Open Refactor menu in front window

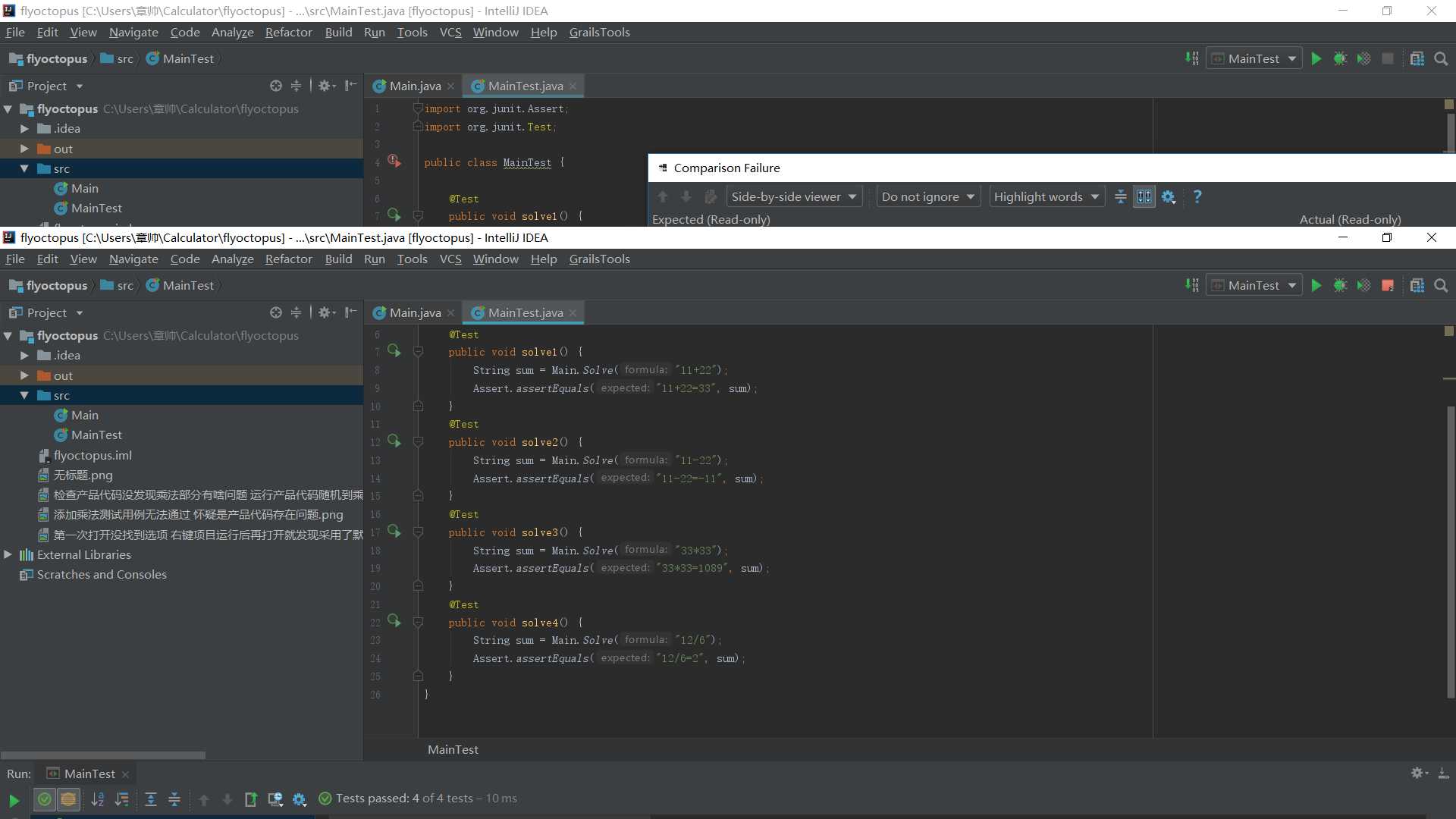288,259
